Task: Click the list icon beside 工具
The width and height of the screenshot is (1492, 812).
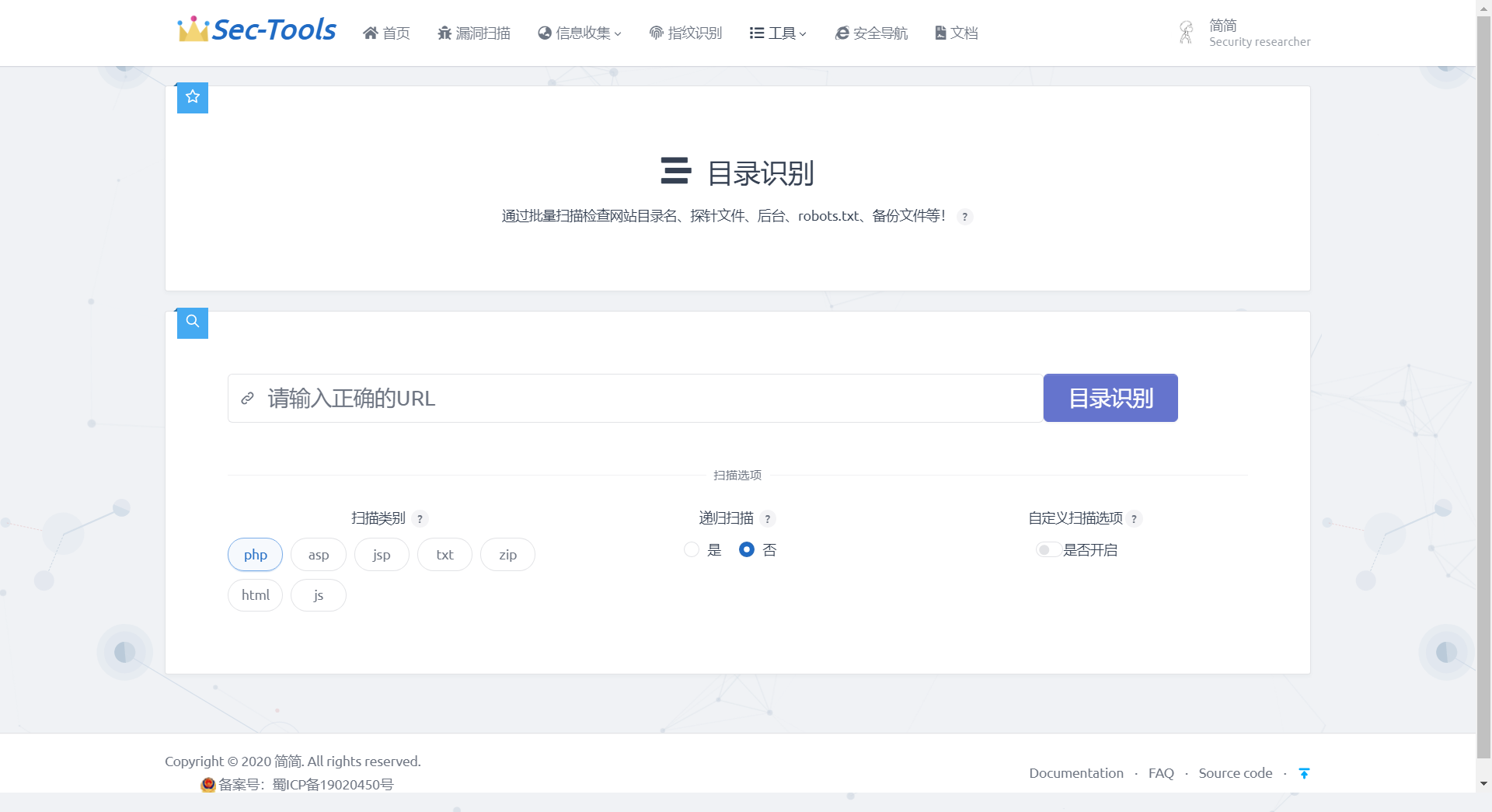Action: [757, 33]
